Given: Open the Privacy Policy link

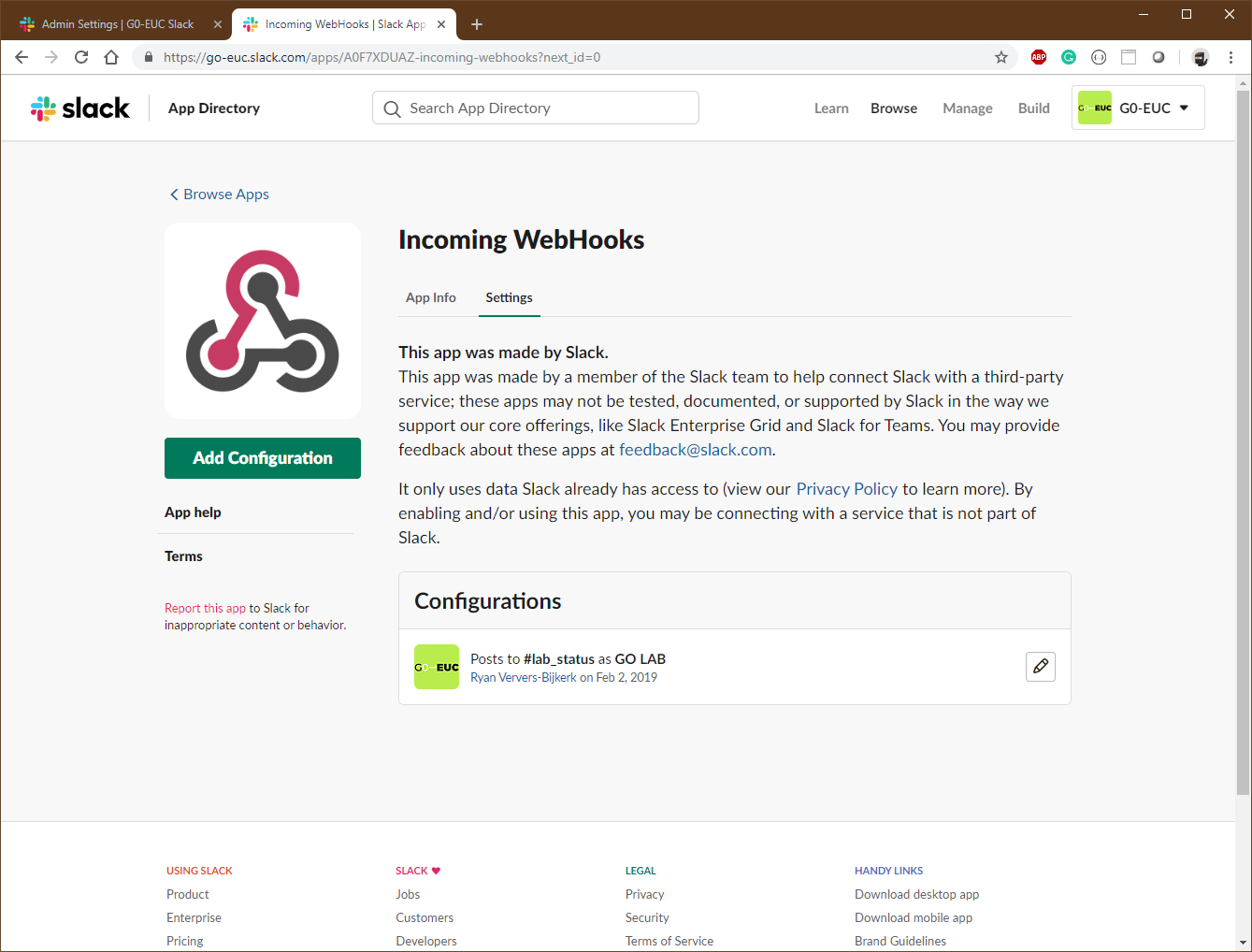Looking at the screenshot, I should coord(846,489).
